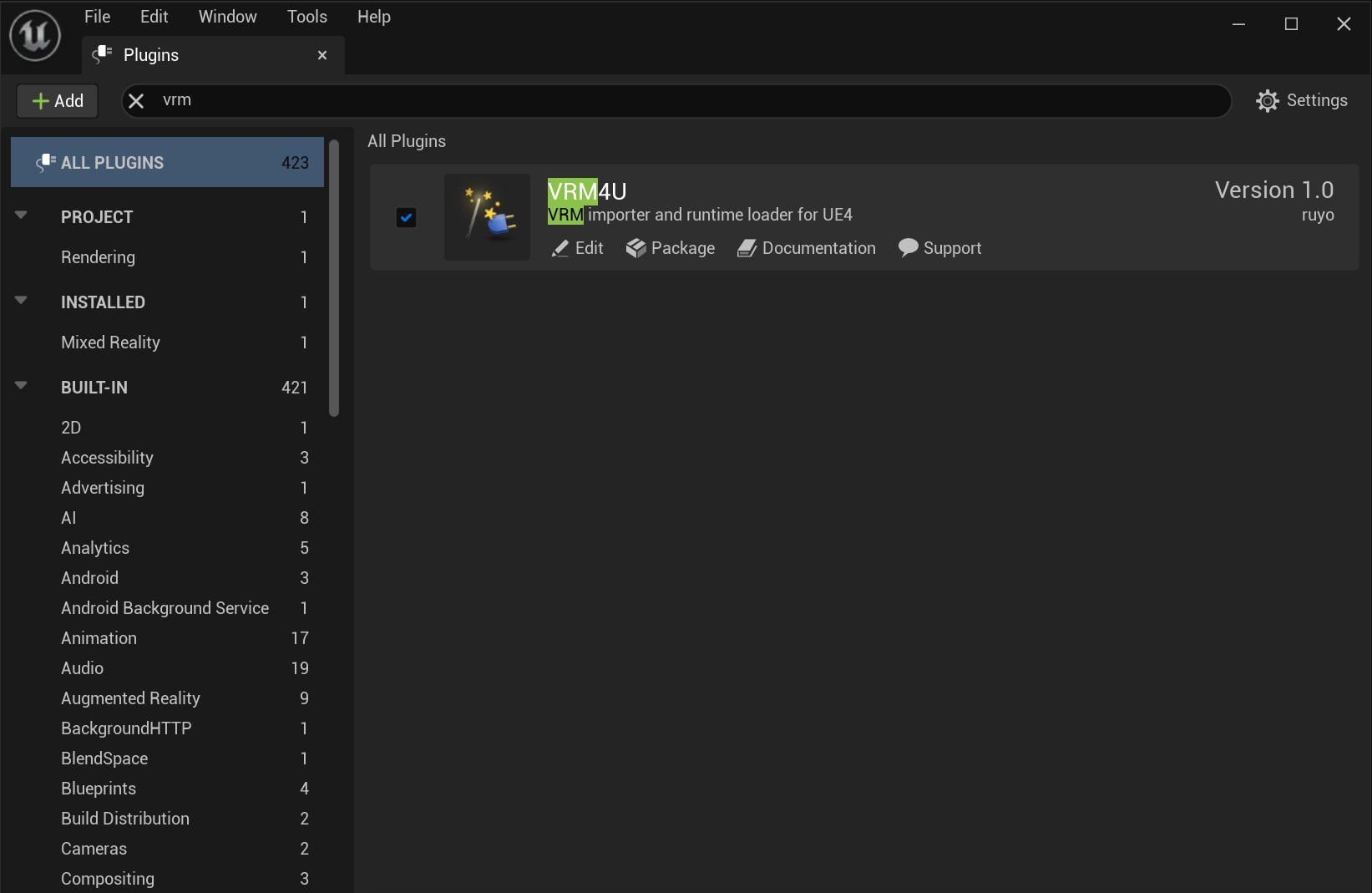This screenshot has height=893, width=1372.
Task: Clear the vrm search text with X
Action: pyautogui.click(x=136, y=101)
